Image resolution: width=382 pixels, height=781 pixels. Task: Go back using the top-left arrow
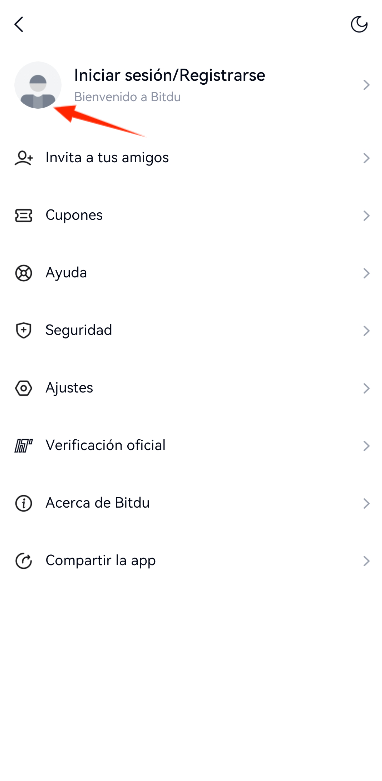pos(19,24)
